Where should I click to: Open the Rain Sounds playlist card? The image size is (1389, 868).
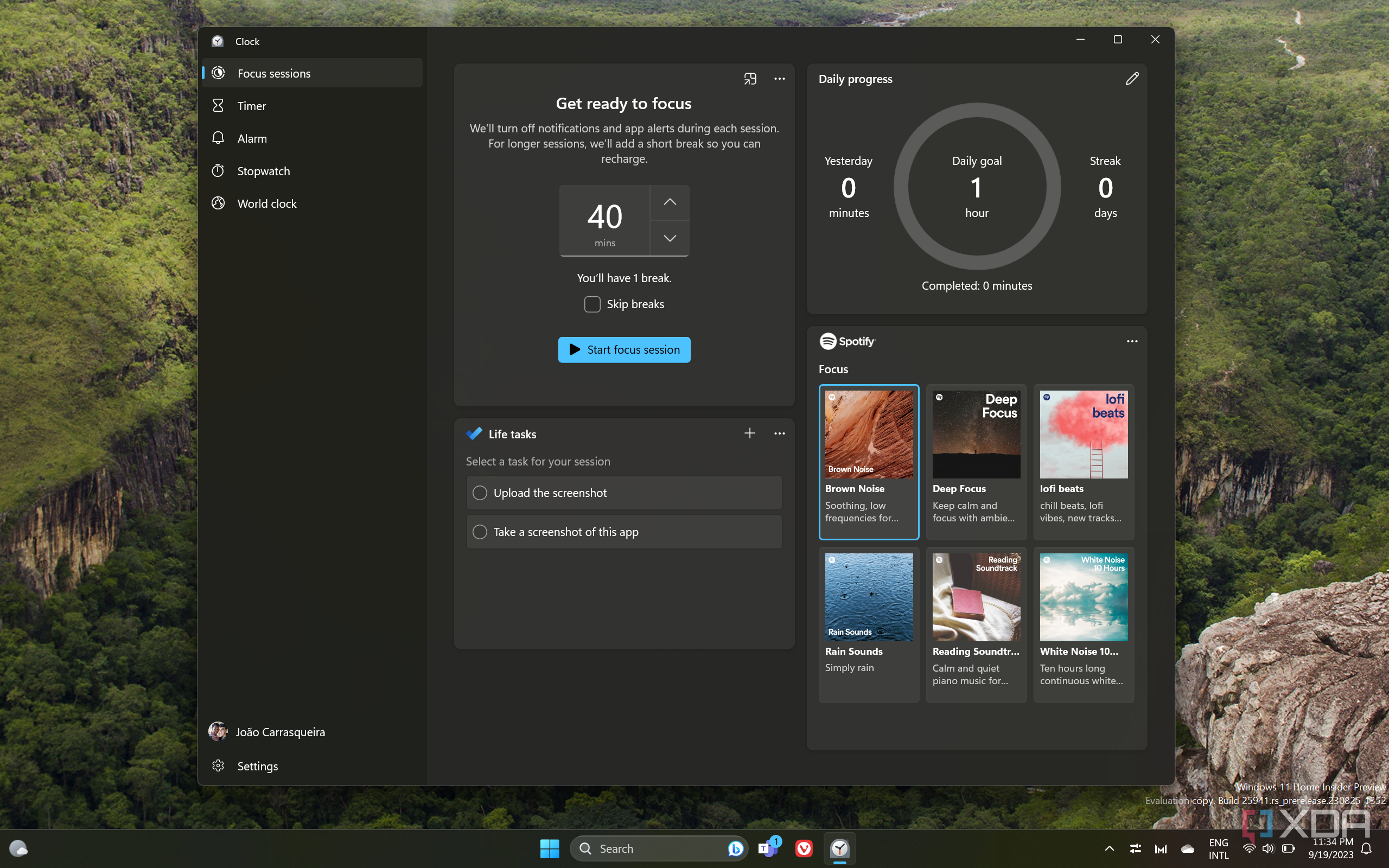(x=869, y=624)
